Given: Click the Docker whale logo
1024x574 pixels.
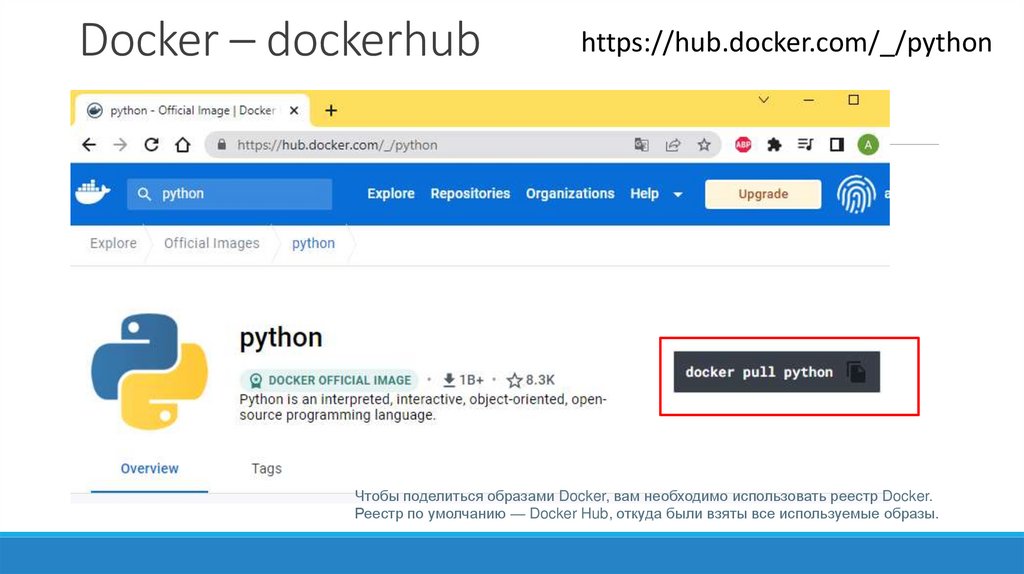Looking at the screenshot, I should pos(91,193).
